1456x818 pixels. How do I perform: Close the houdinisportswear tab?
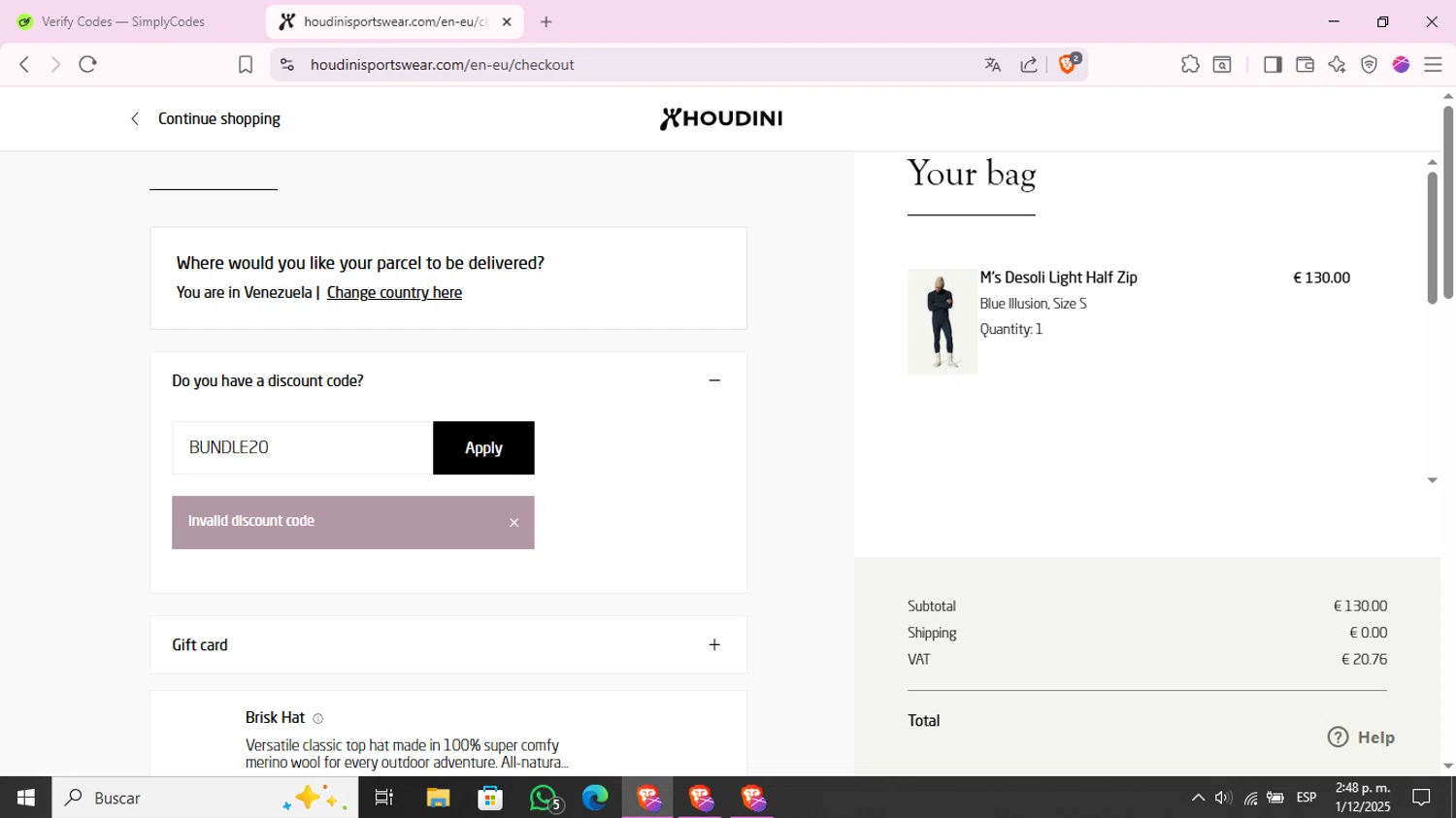click(x=507, y=21)
